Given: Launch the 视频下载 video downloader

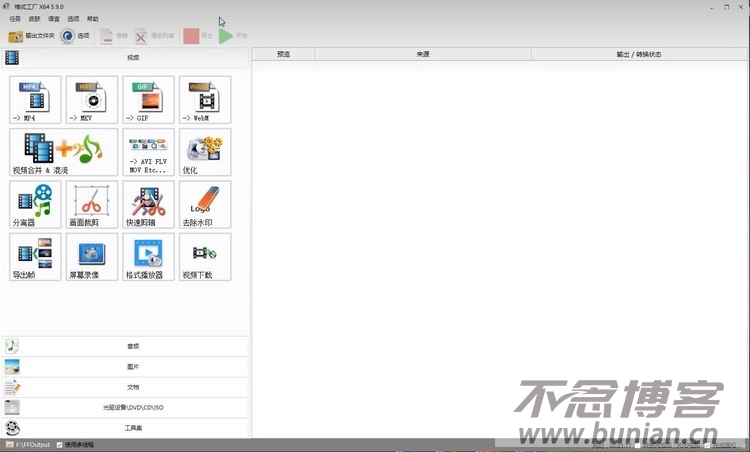Looking at the screenshot, I should (205, 257).
